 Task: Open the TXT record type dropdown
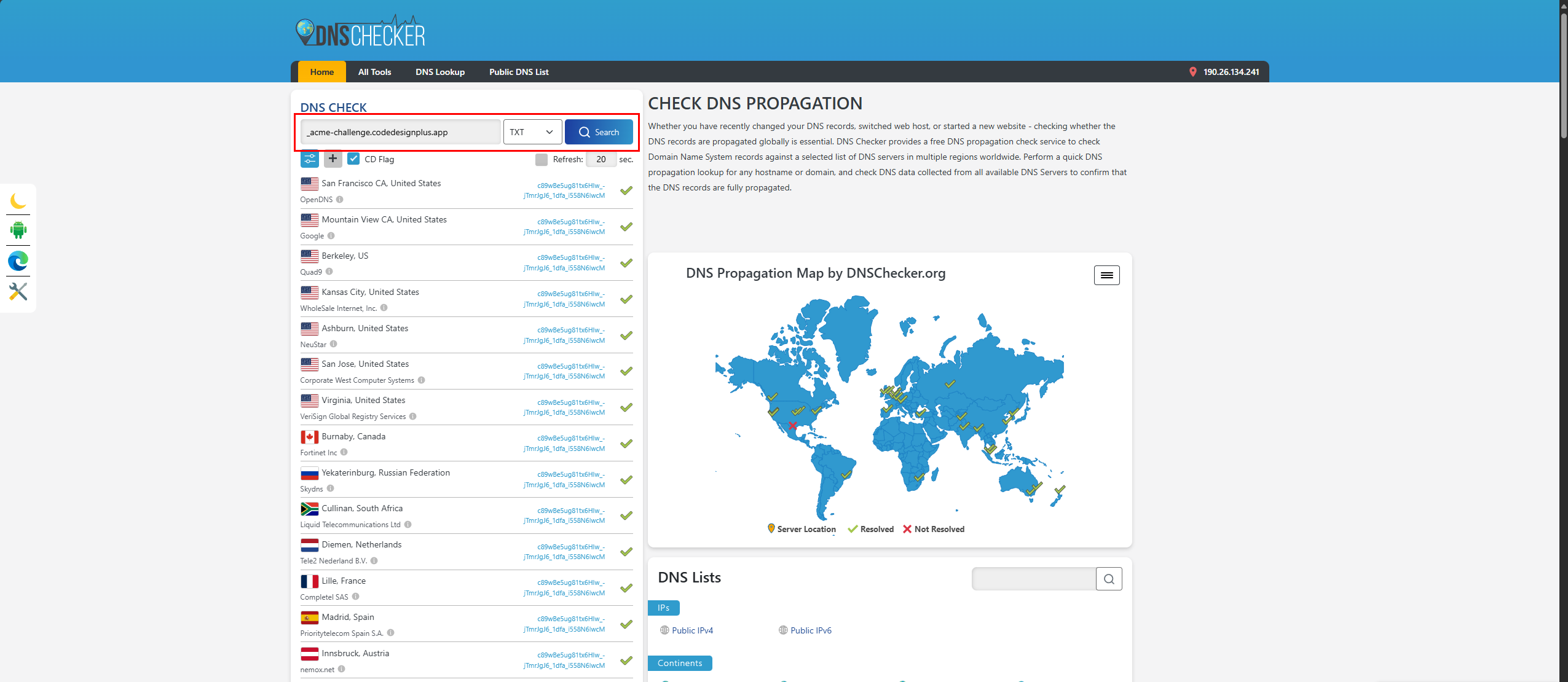point(532,132)
